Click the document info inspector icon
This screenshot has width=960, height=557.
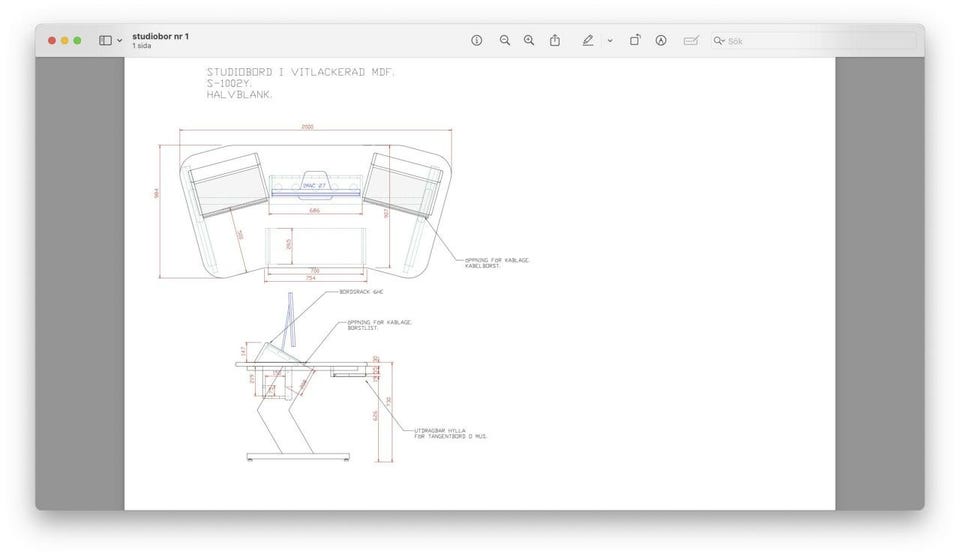pyautogui.click(x=477, y=40)
